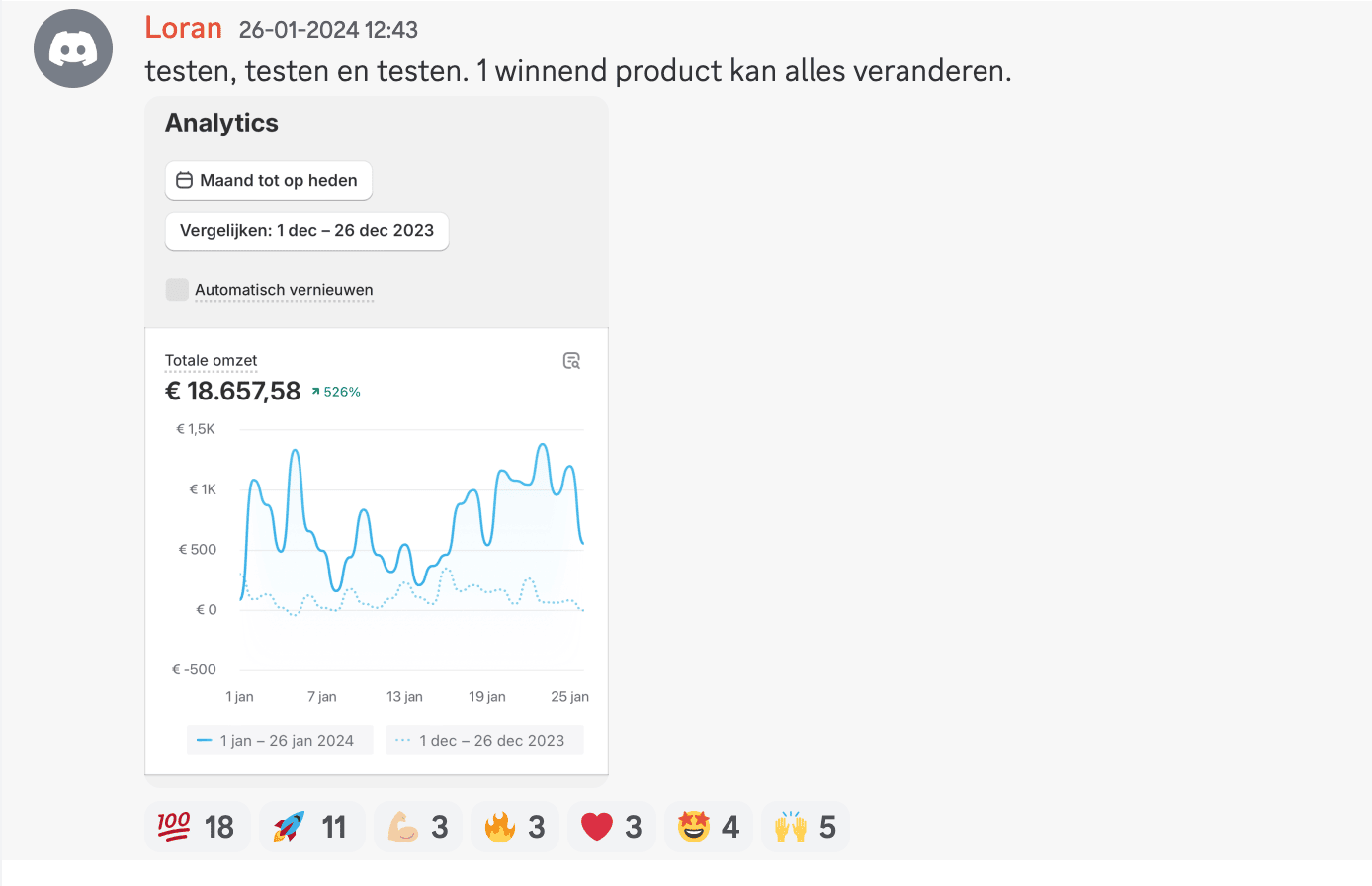Click the flexed biceps reaction
This screenshot has width=1372, height=886.
pos(417,827)
